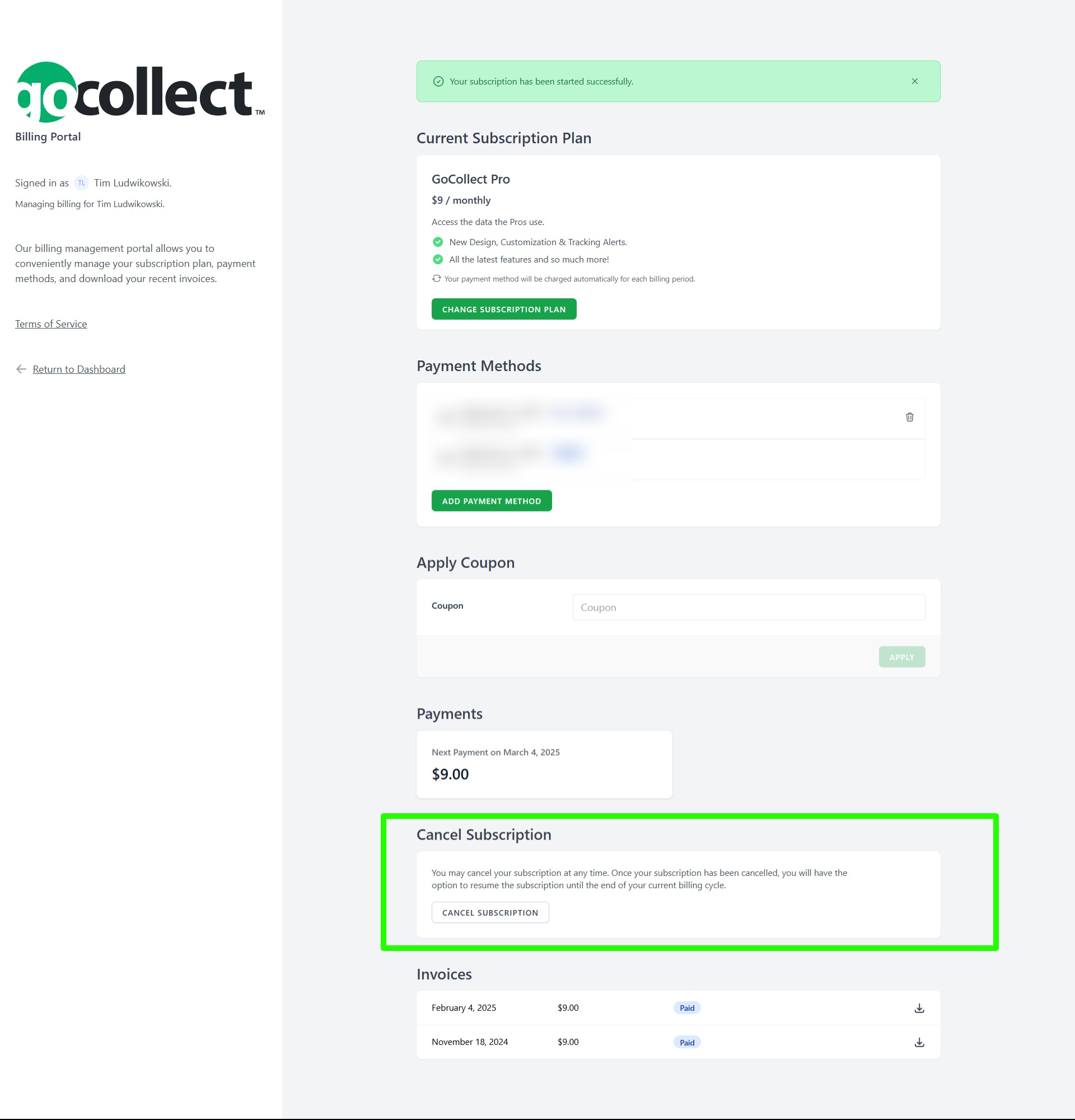Click the green check beside New Design feature
This screenshot has height=1120, width=1075.
click(438, 242)
